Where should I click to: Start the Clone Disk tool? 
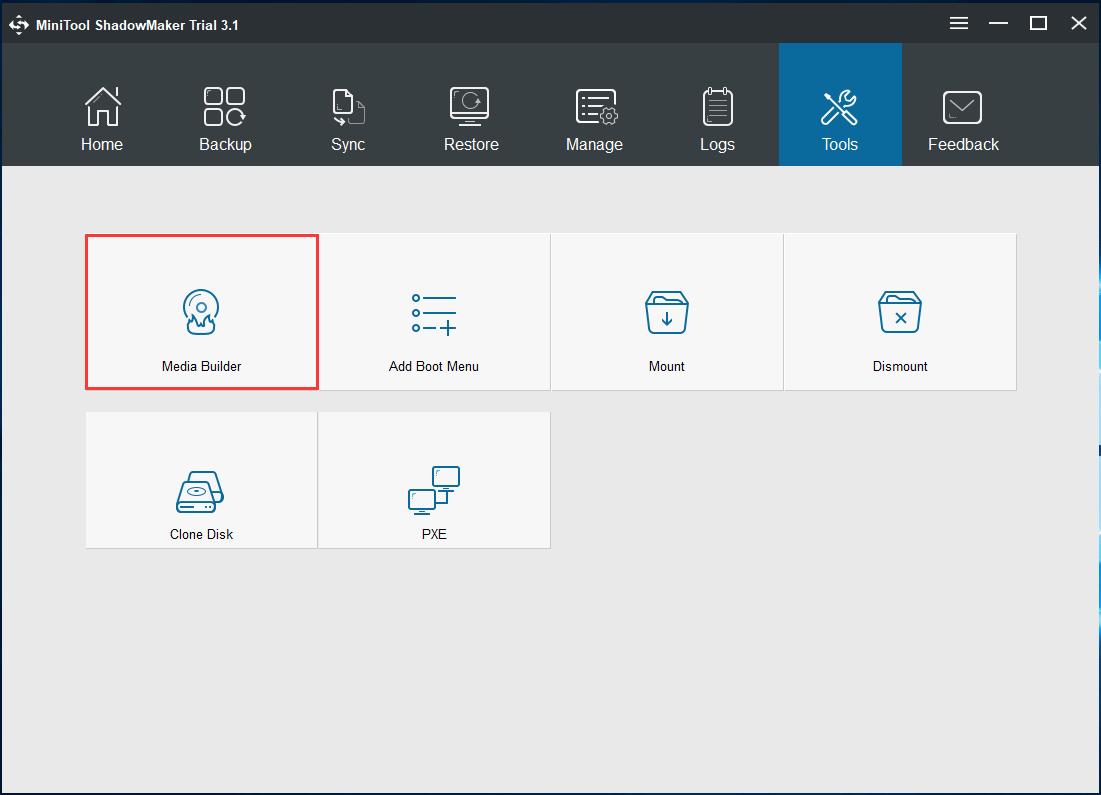(x=202, y=480)
